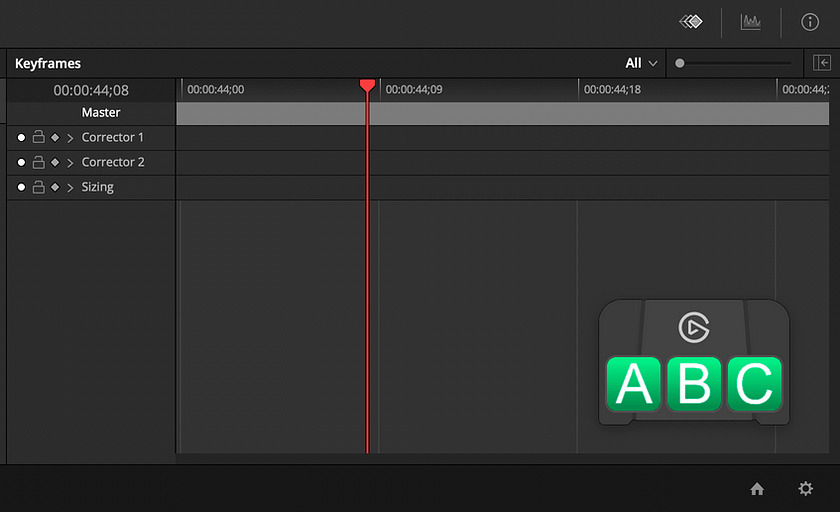Viewport: 840px width, 512px height.
Task: Expand keyframe editor with arrow panel icon
Action: [821, 63]
